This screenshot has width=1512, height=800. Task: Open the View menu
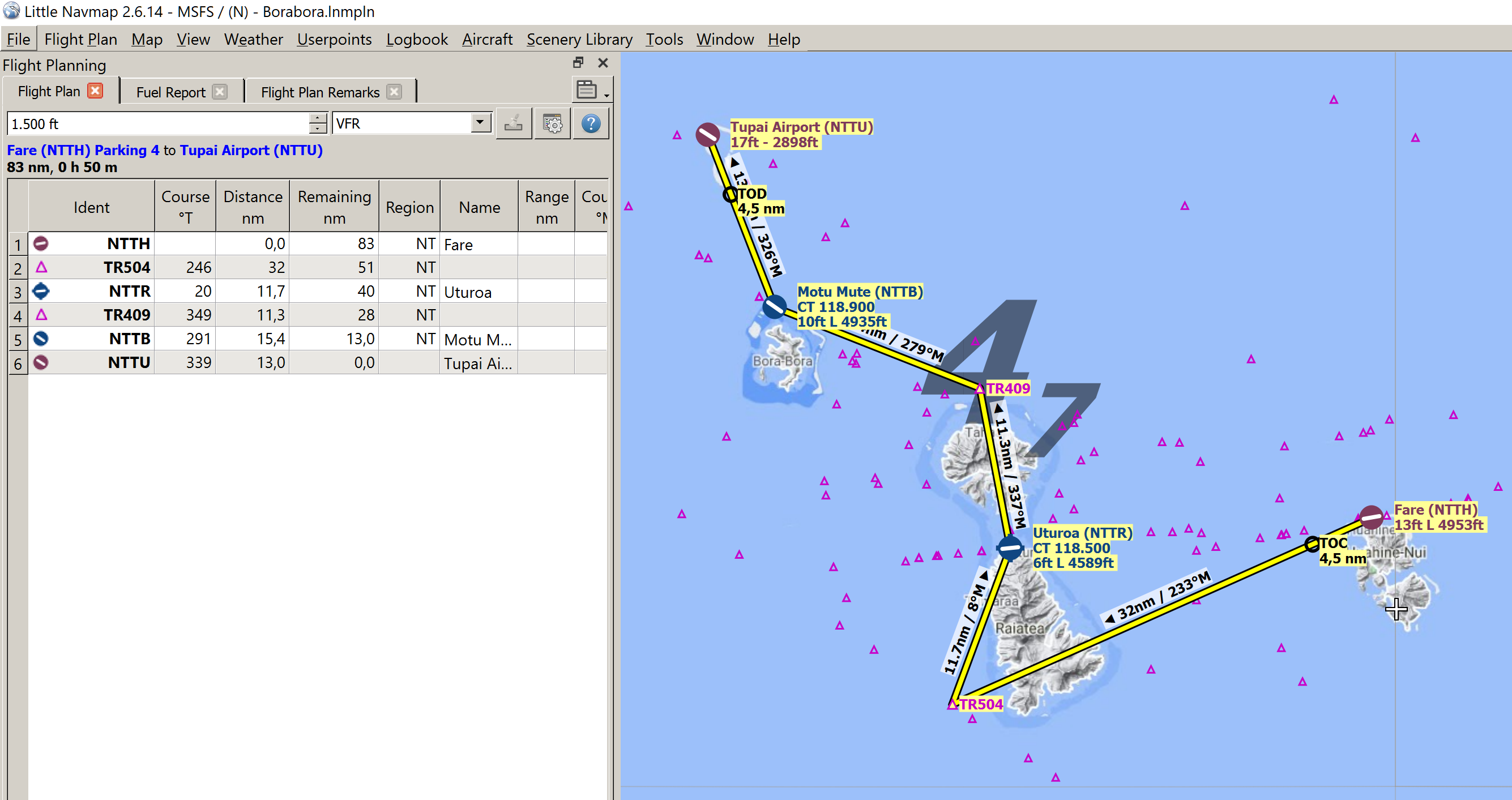coord(193,39)
